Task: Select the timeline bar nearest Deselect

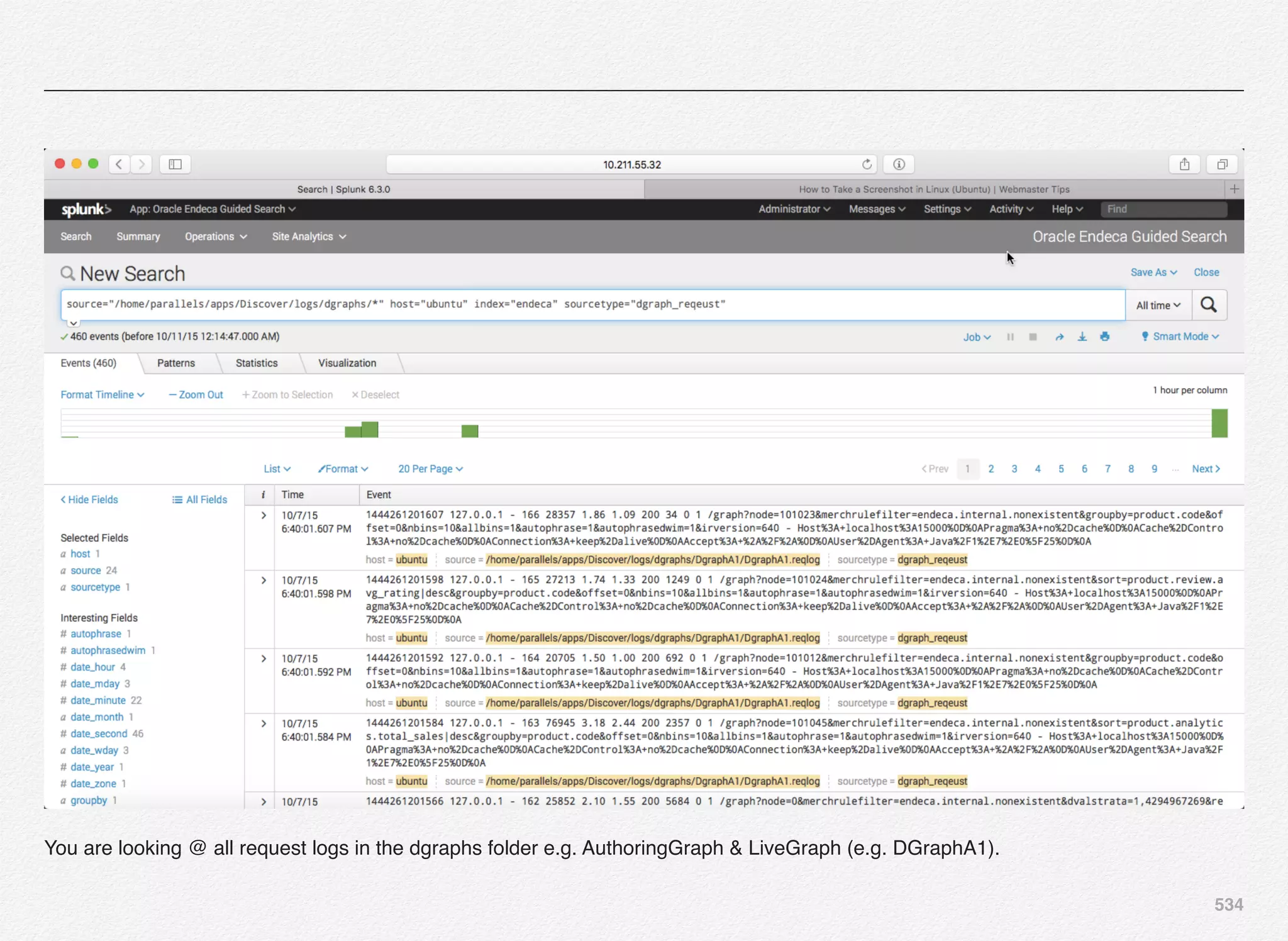Action: pos(370,430)
